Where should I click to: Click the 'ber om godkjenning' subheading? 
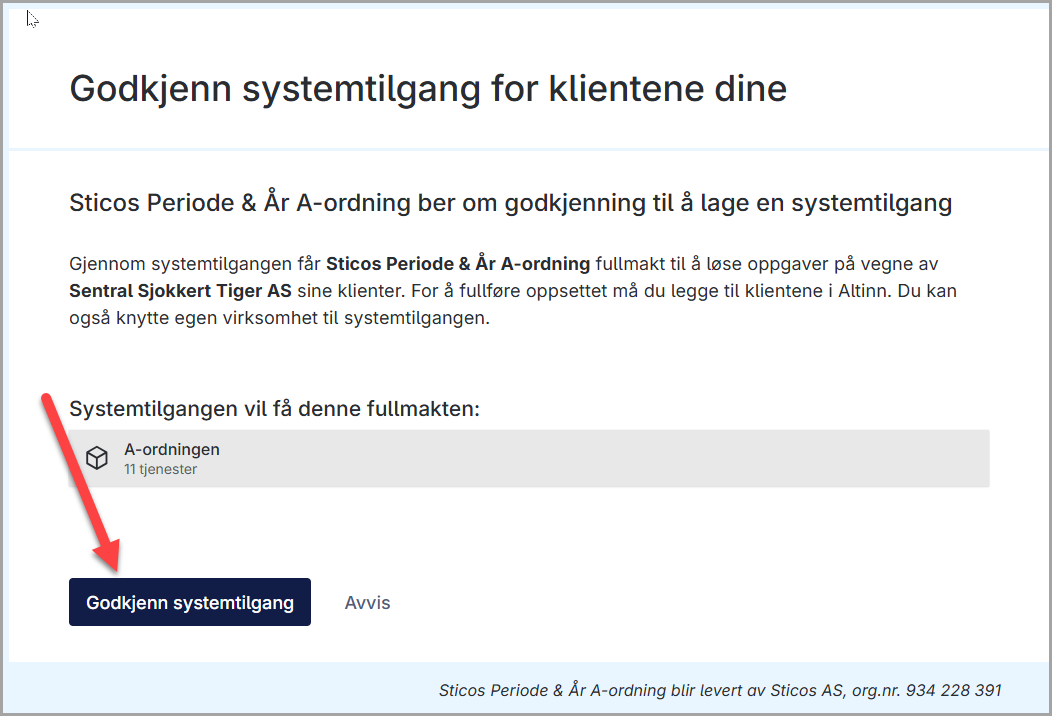531,203
